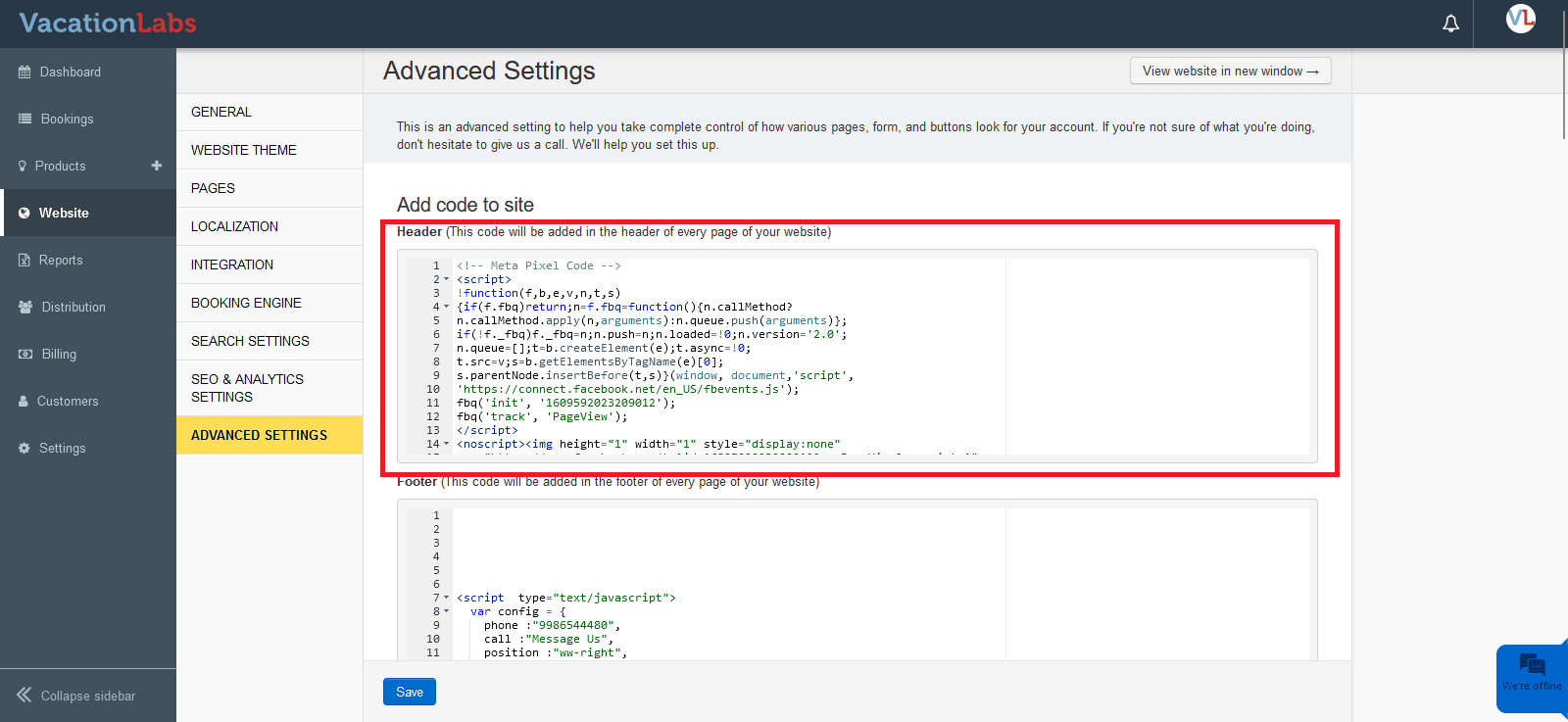Click the Distribution group icon

click(x=24, y=307)
